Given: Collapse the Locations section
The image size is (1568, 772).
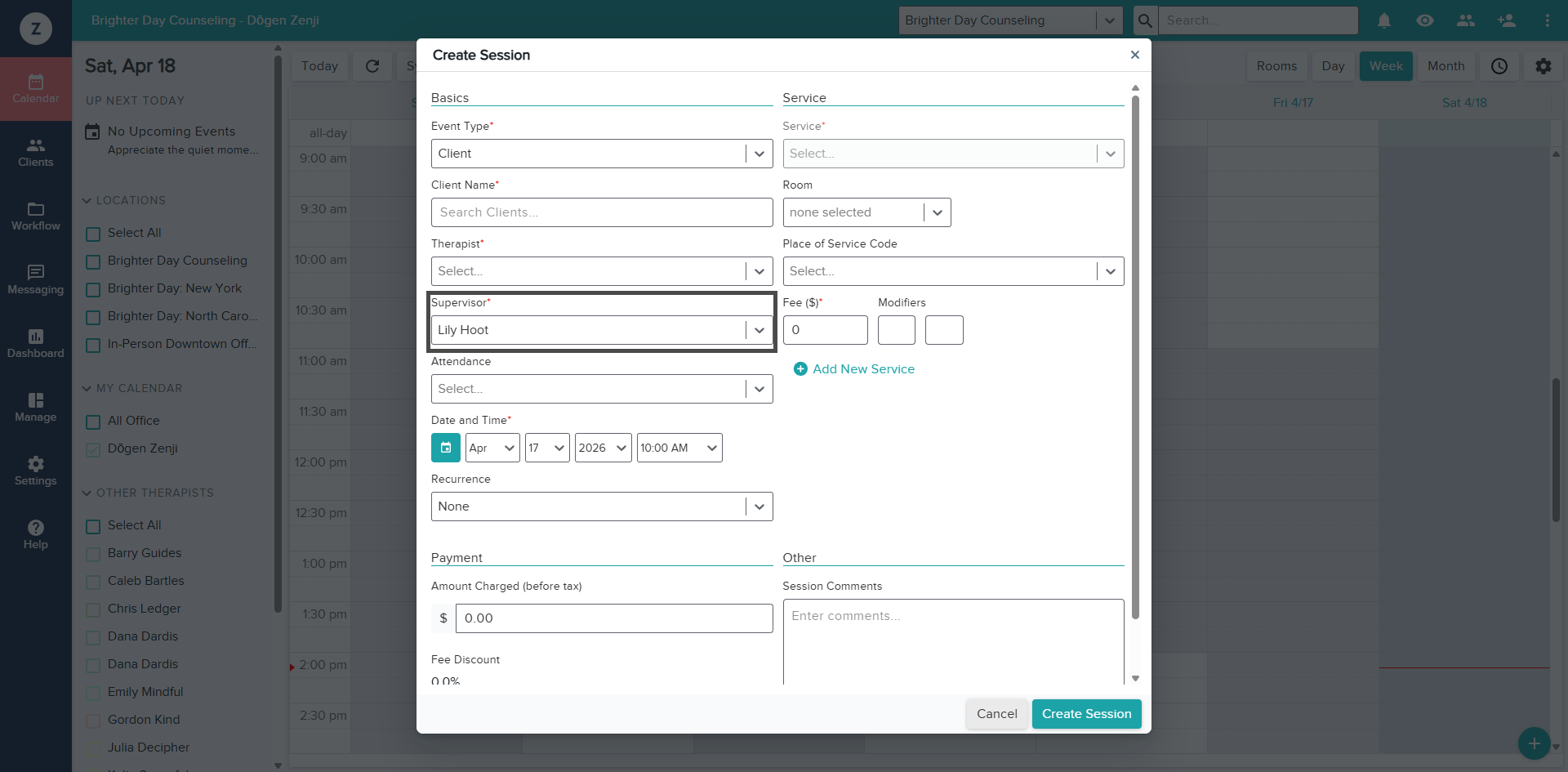Looking at the screenshot, I should pyautogui.click(x=87, y=200).
